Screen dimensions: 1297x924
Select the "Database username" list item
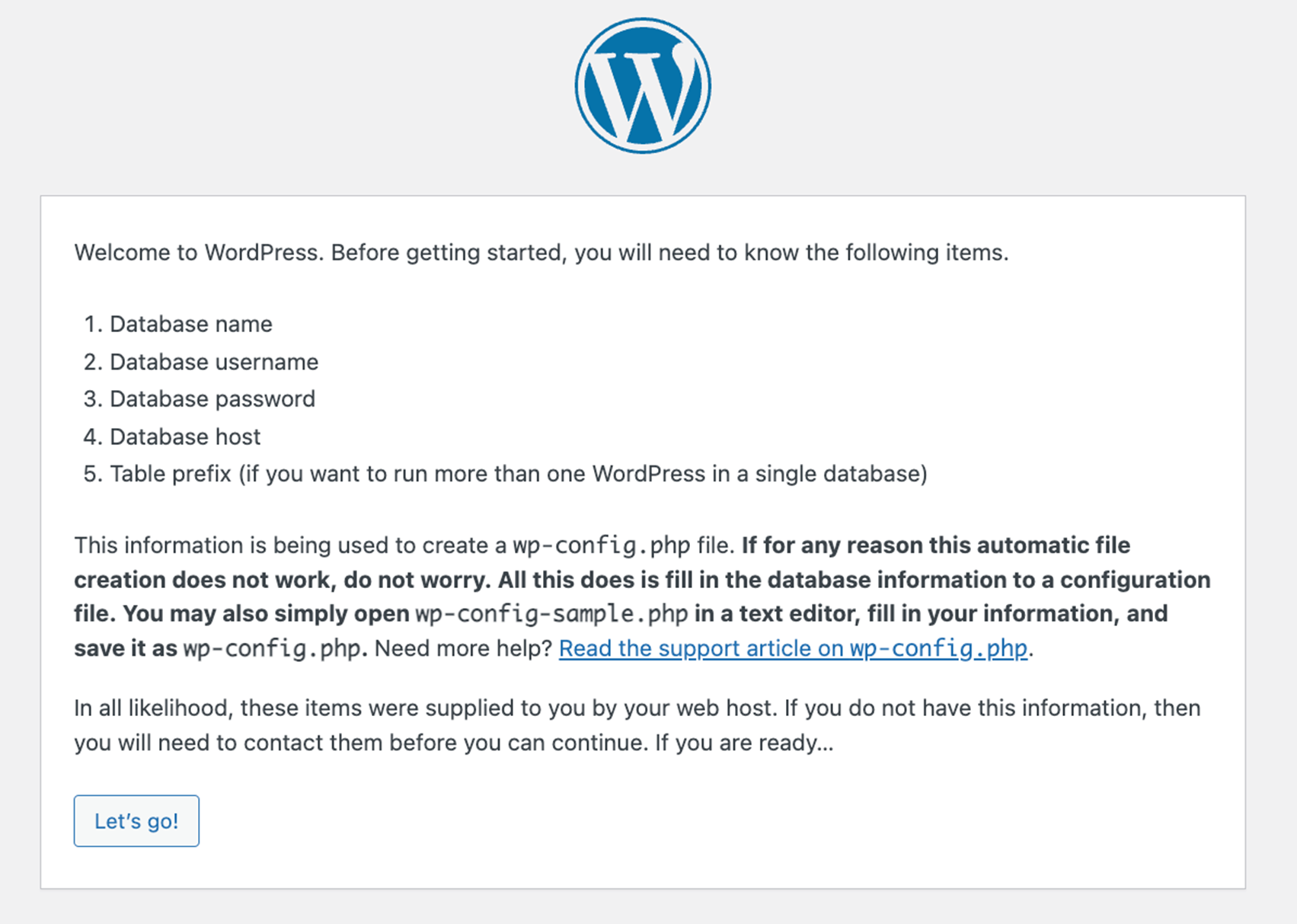pos(213,362)
